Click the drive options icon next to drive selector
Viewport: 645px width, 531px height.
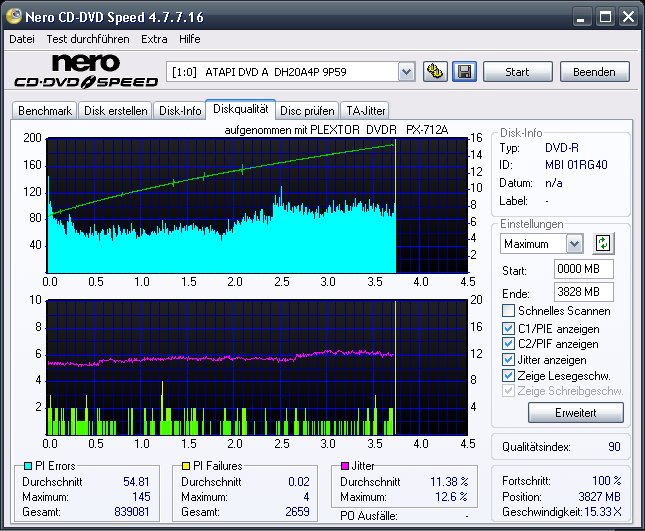click(x=435, y=72)
